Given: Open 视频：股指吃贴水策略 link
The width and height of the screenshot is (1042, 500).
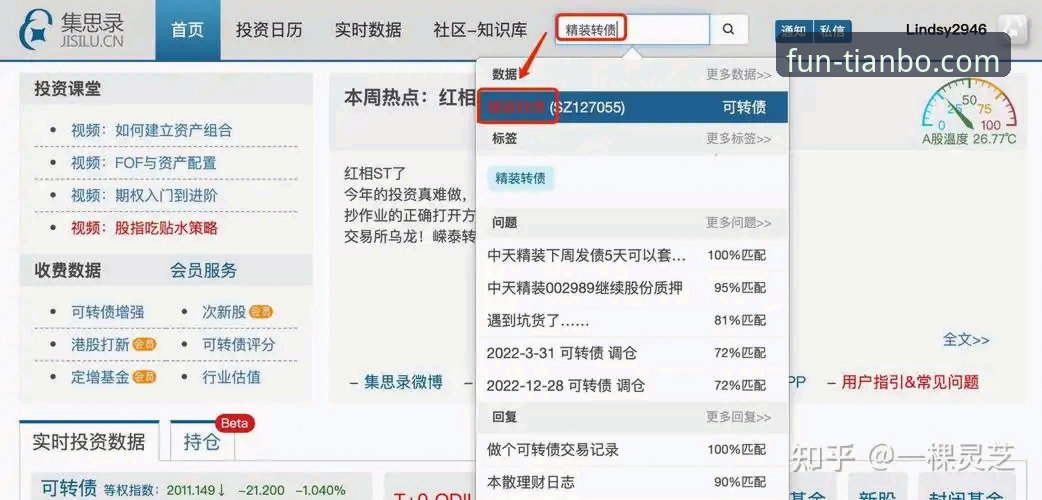Looking at the screenshot, I should click(x=144, y=228).
